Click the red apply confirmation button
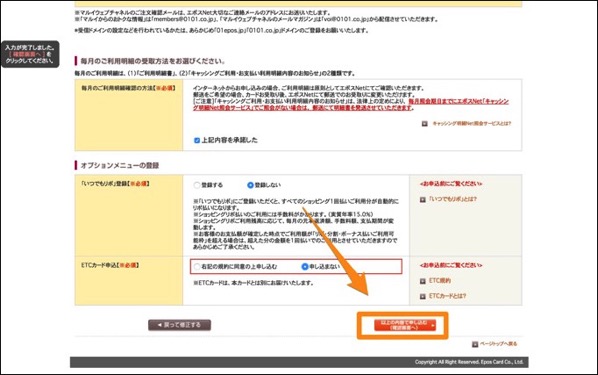This screenshot has height=375, width=598. click(x=405, y=325)
